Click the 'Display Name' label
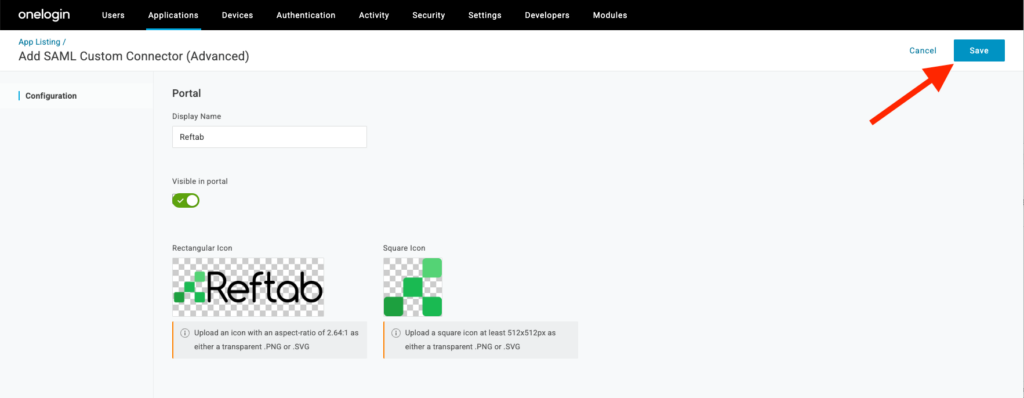Image resolution: width=1024 pixels, height=398 pixels. tap(197, 116)
